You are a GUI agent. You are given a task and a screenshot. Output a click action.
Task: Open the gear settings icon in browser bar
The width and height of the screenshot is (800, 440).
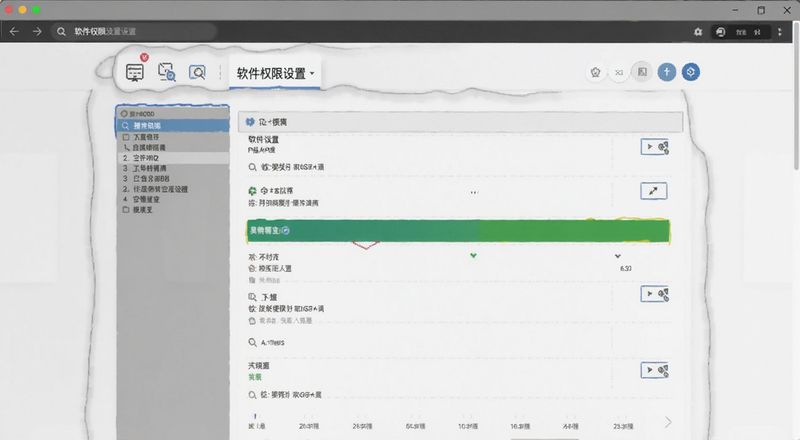[x=698, y=32]
